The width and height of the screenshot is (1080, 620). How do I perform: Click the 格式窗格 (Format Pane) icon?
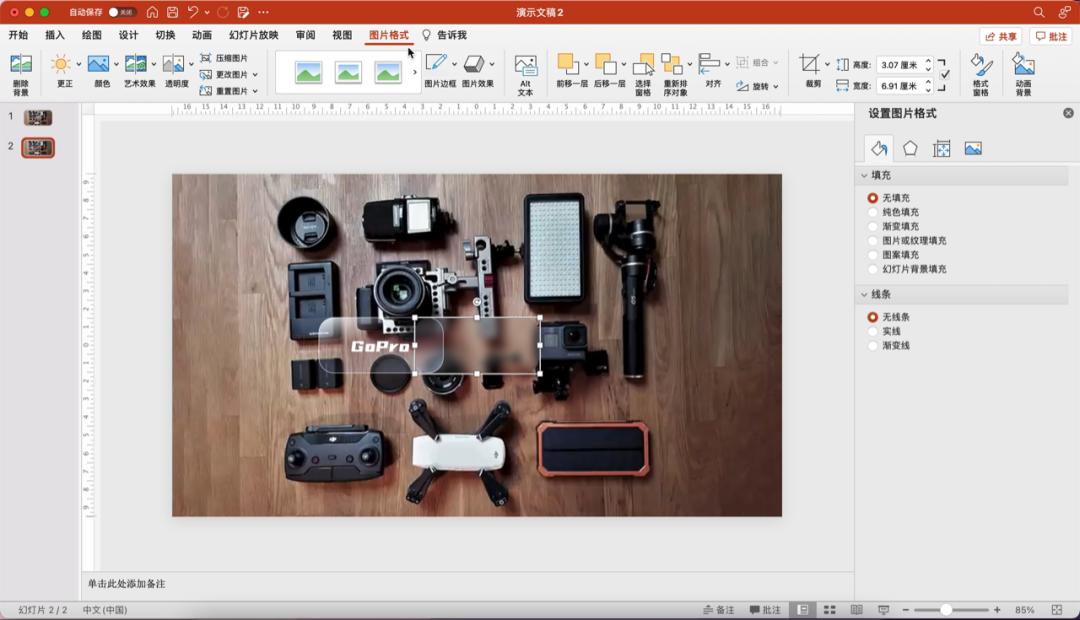tap(981, 66)
